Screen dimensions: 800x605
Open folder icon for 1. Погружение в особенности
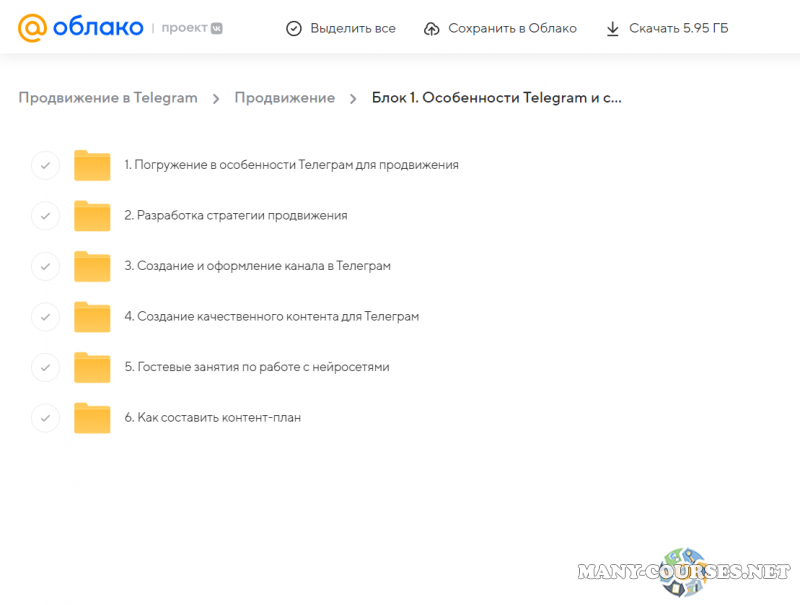(92, 165)
